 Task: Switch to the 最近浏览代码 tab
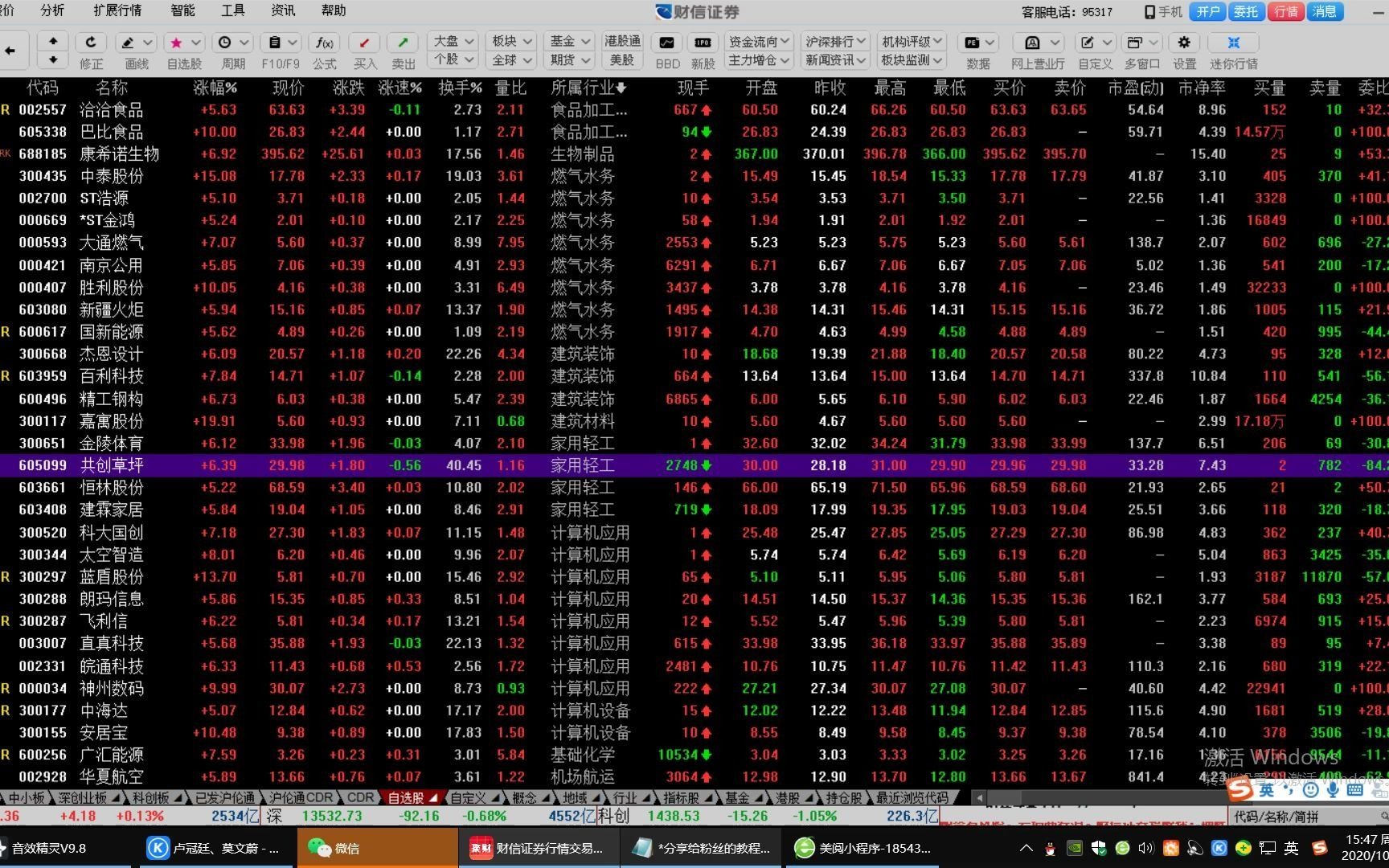(912, 797)
